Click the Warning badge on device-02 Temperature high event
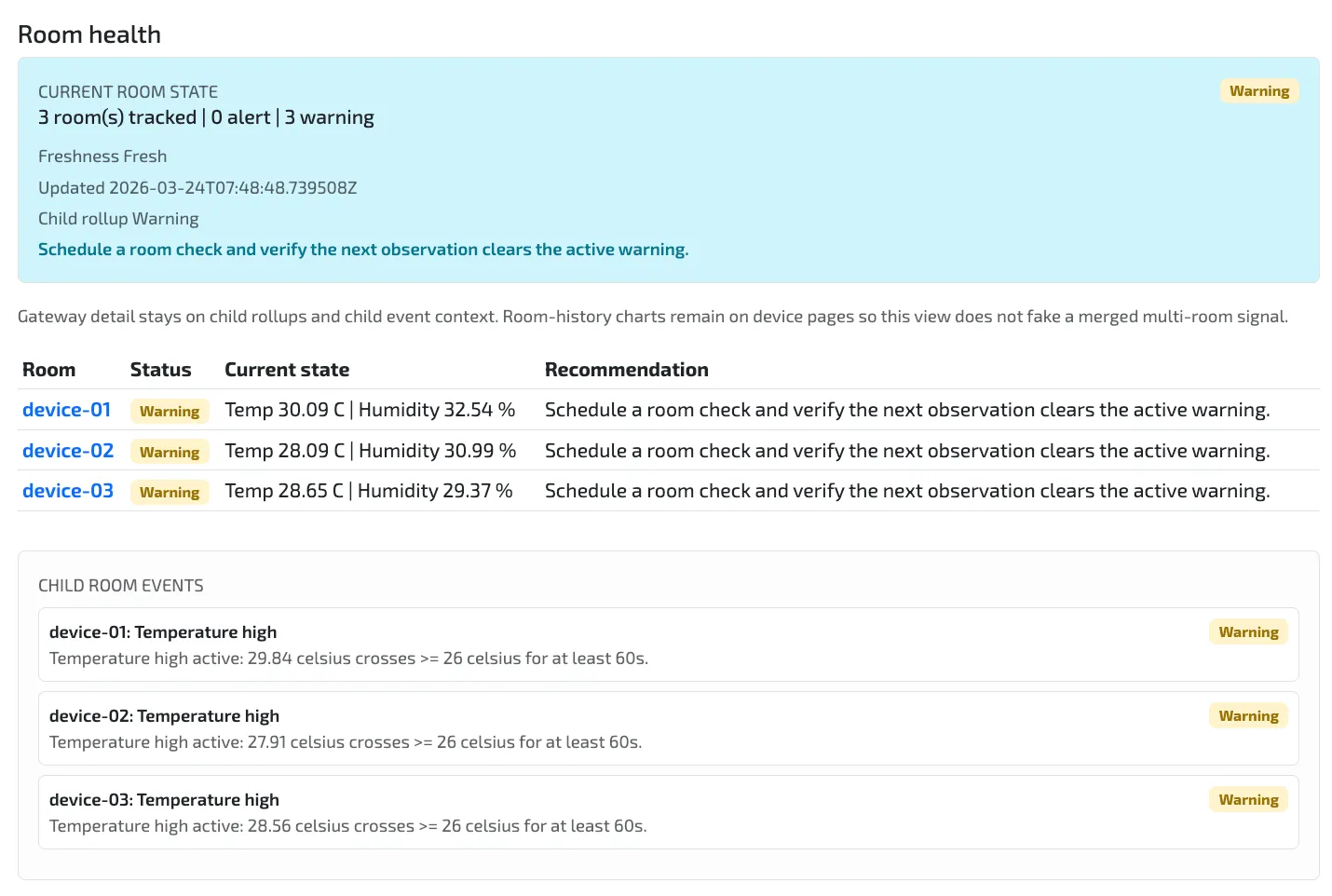1332x896 pixels. coord(1247,715)
